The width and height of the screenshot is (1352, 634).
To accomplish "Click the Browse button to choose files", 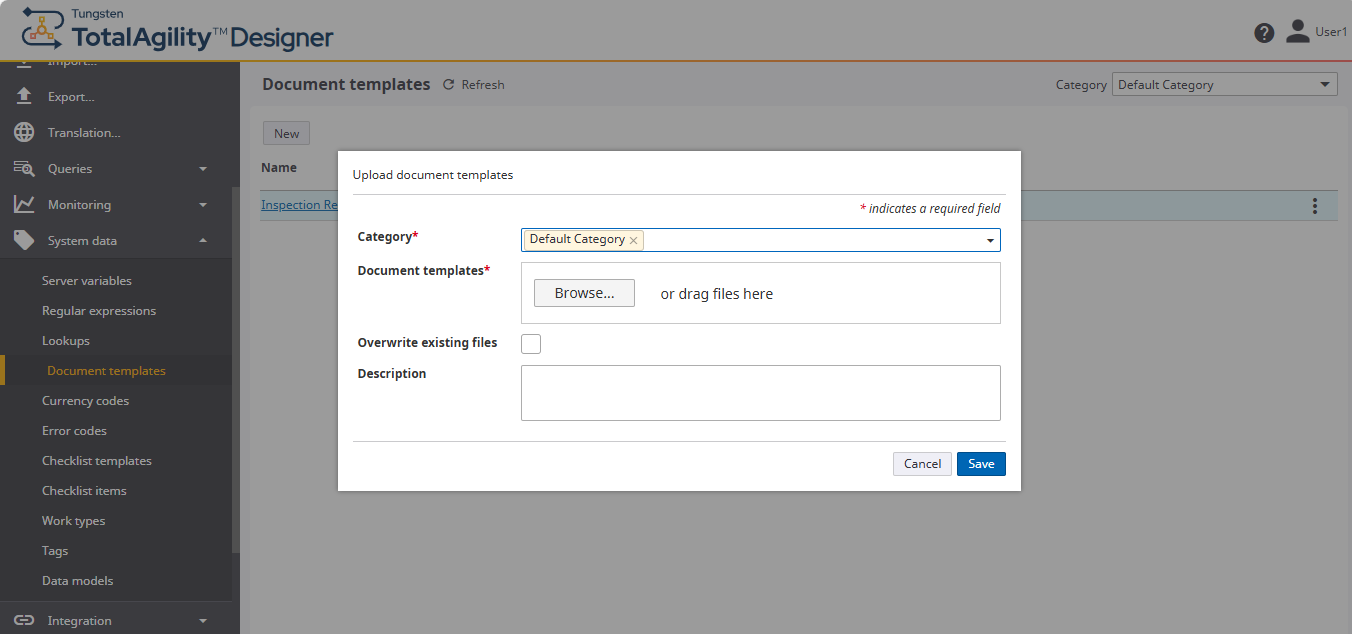I will tap(583, 292).
